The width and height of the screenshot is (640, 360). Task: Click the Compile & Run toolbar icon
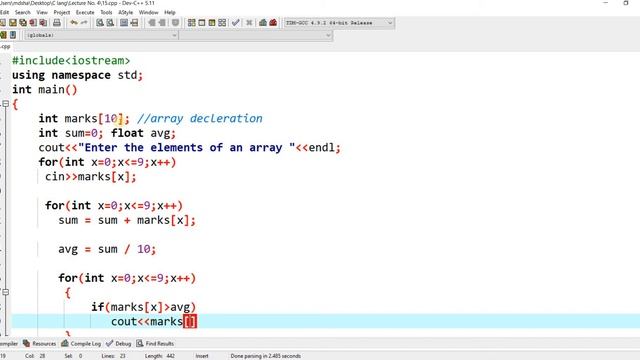(x=212, y=23)
